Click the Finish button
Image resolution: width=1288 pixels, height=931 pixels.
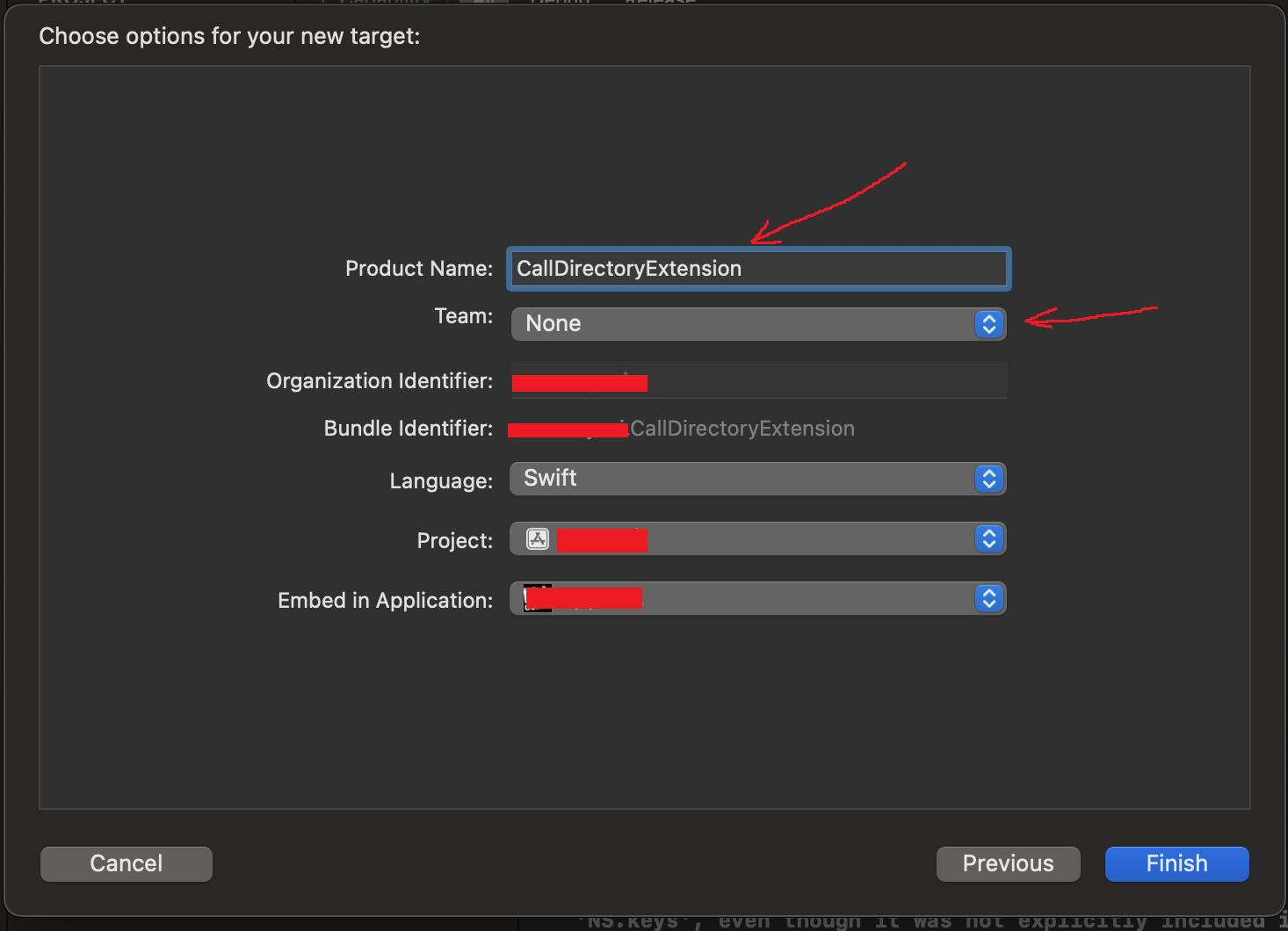click(x=1176, y=863)
